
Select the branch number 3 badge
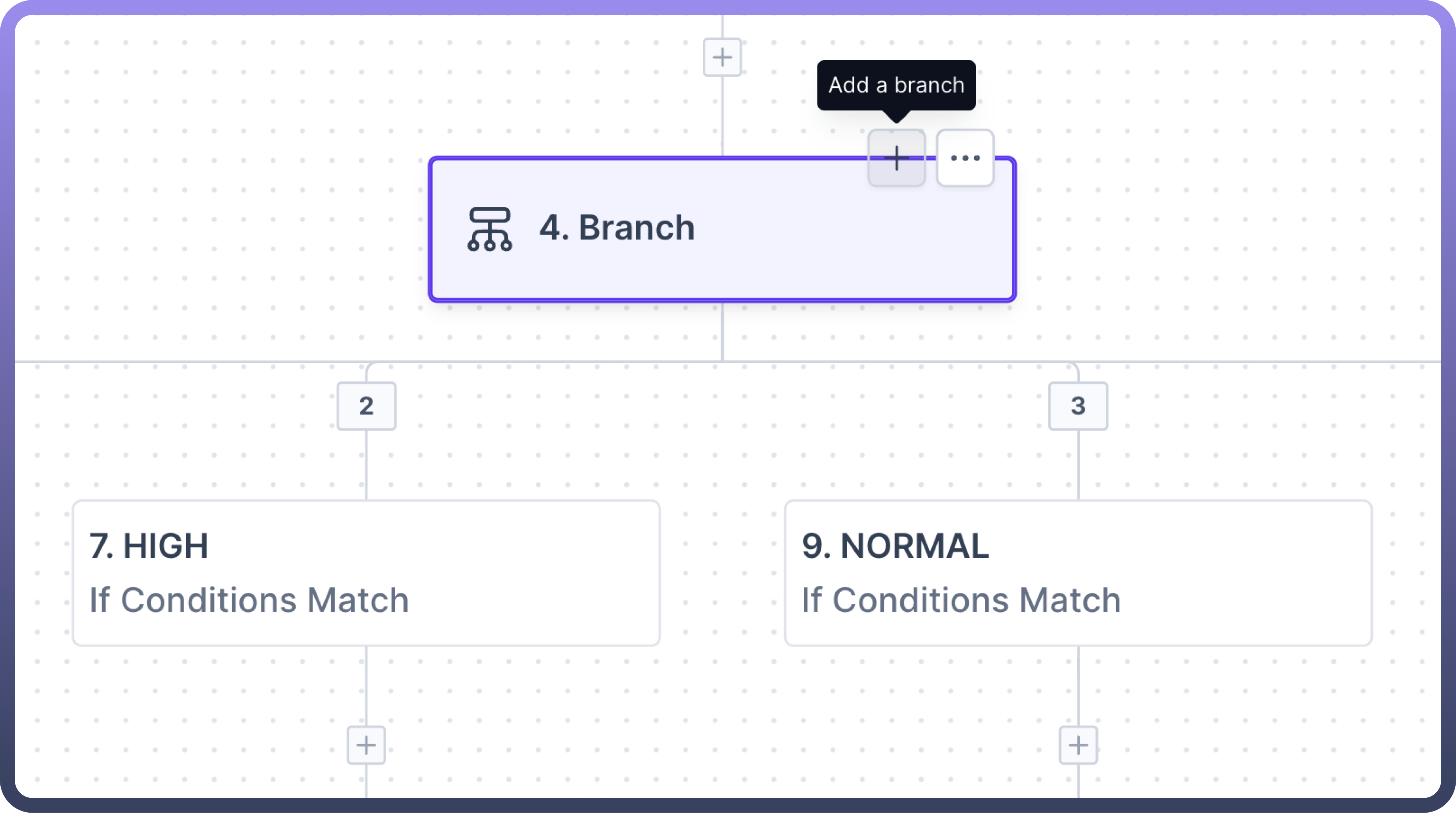click(x=1078, y=405)
